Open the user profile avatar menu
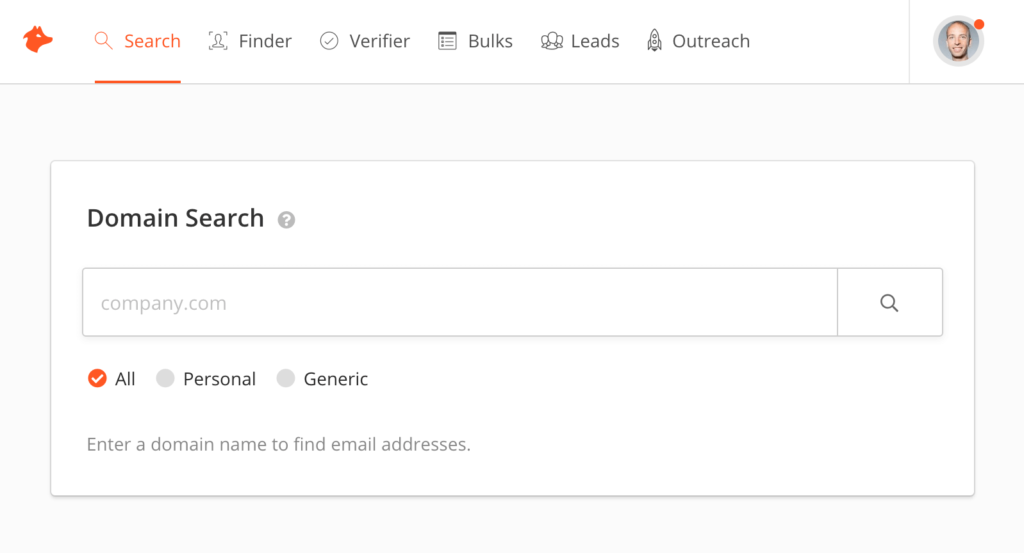Screen dimensions: 1024x553 [958, 41]
